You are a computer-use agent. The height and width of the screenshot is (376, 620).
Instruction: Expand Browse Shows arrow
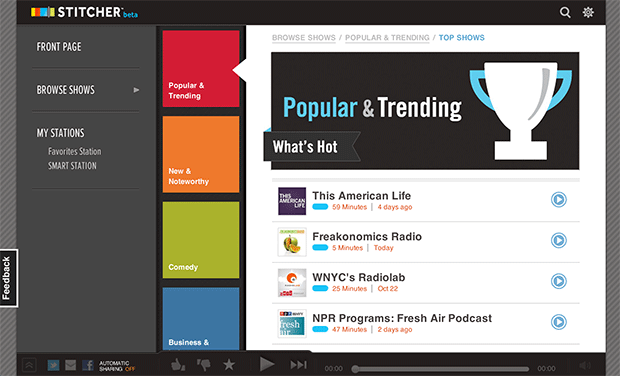pos(136,90)
